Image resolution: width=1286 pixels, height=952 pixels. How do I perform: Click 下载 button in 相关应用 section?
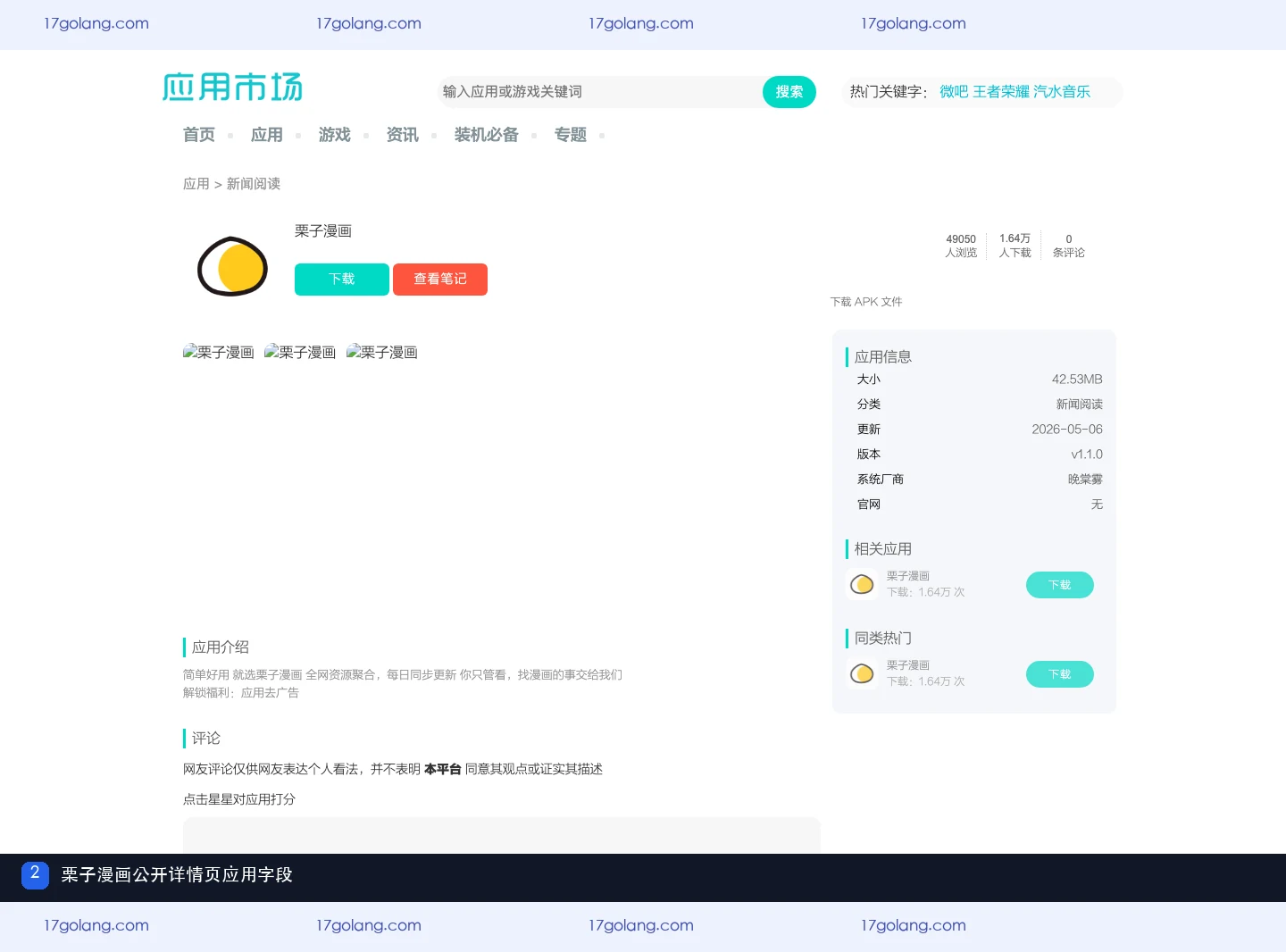coord(1060,585)
